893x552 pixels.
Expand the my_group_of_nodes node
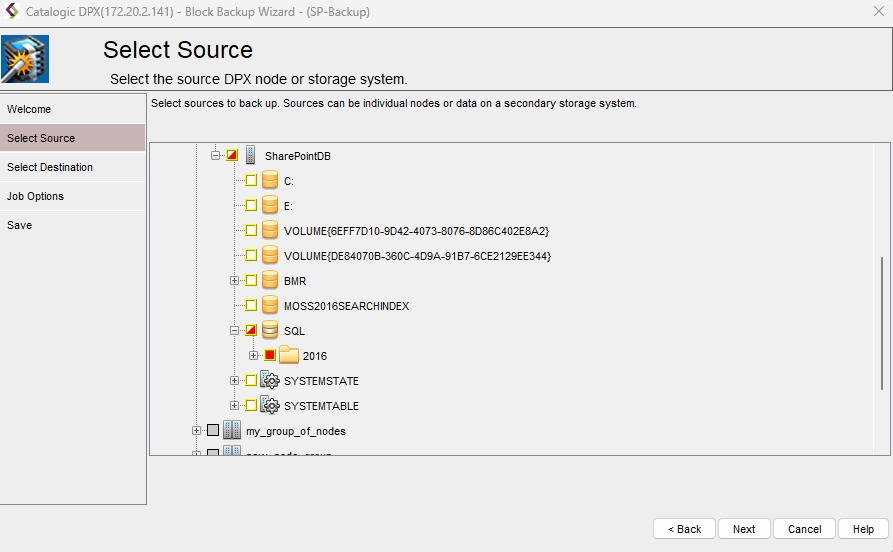pyautogui.click(x=196, y=431)
